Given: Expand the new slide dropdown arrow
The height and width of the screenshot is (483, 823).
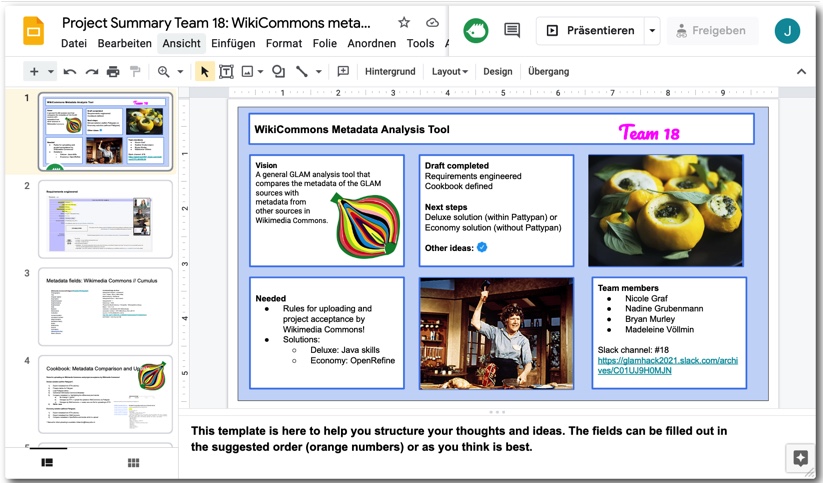Looking at the screenshot, I should pyautogui.click(x=51, y=72).
